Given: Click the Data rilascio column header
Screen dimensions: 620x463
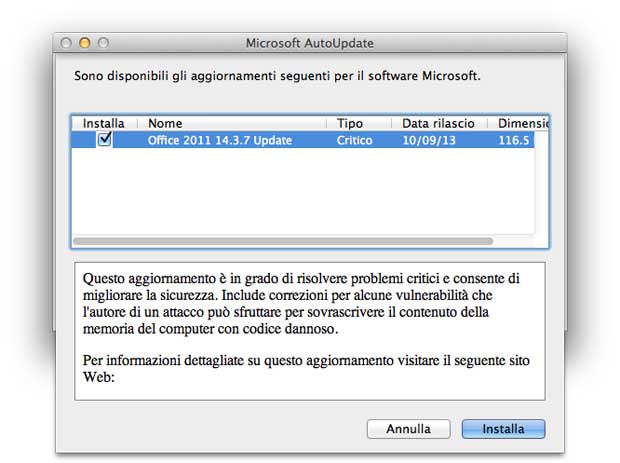Looking at the screenshot, I should (439, 123).
